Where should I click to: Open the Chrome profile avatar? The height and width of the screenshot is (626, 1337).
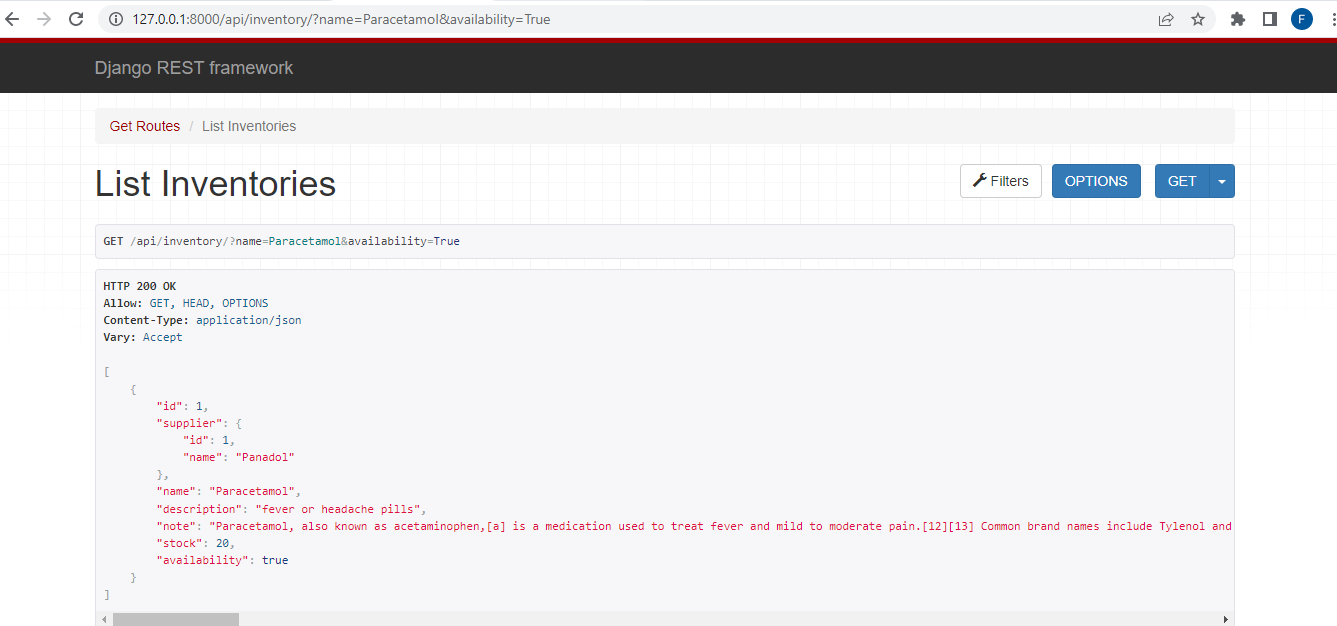coord(1301,18)
